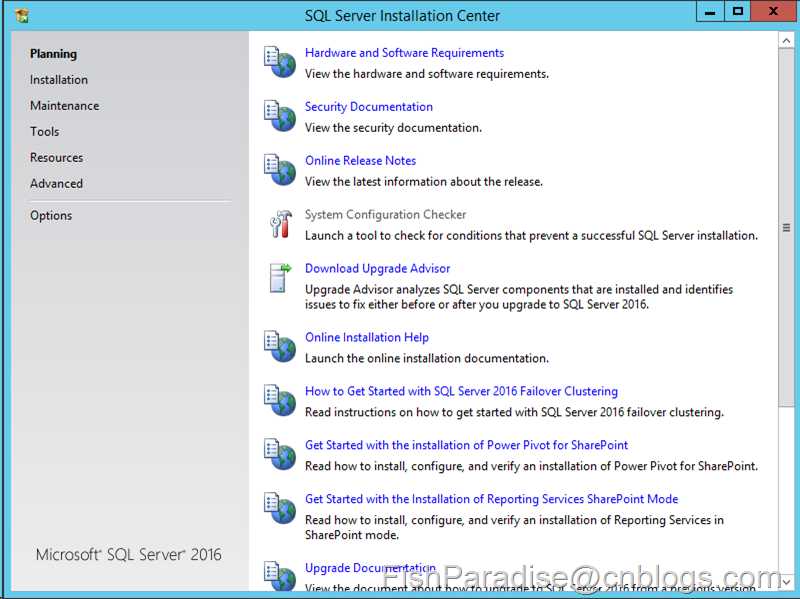Close the SQL Server Installation Center window
The width and height of the screenshot is (800, 599).
pos(773,12)
